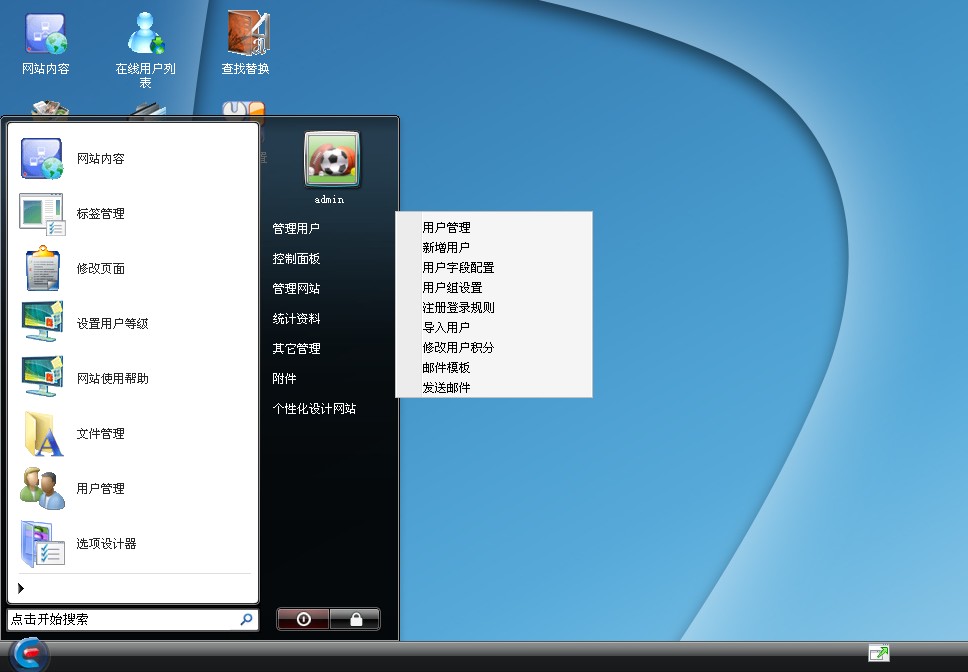Open 网站使用帮助 icon
The width and height of the screenshot is (968, 672).
point(42,379)
